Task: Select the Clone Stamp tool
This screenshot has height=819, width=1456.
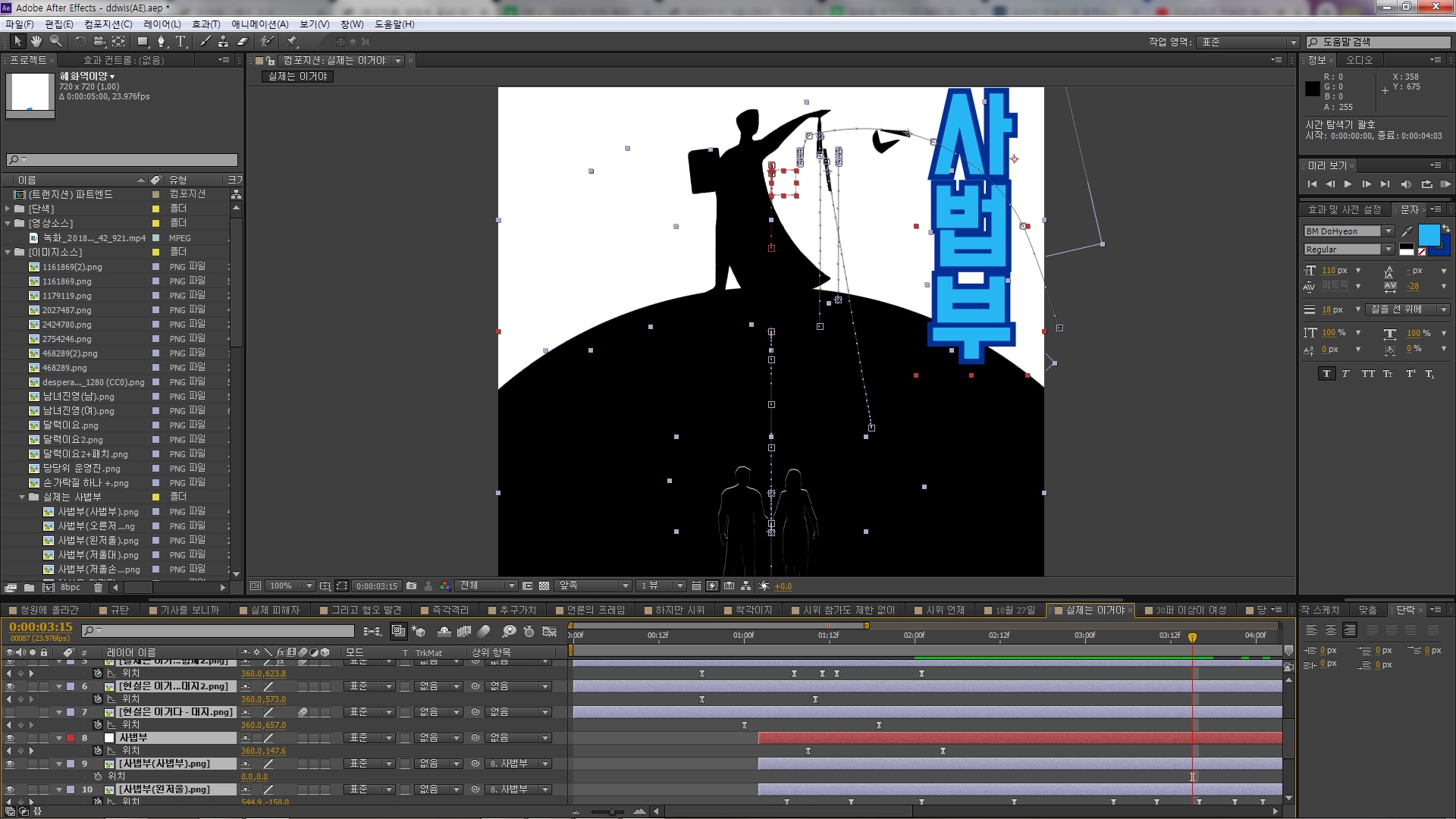Action: [223, 41]
